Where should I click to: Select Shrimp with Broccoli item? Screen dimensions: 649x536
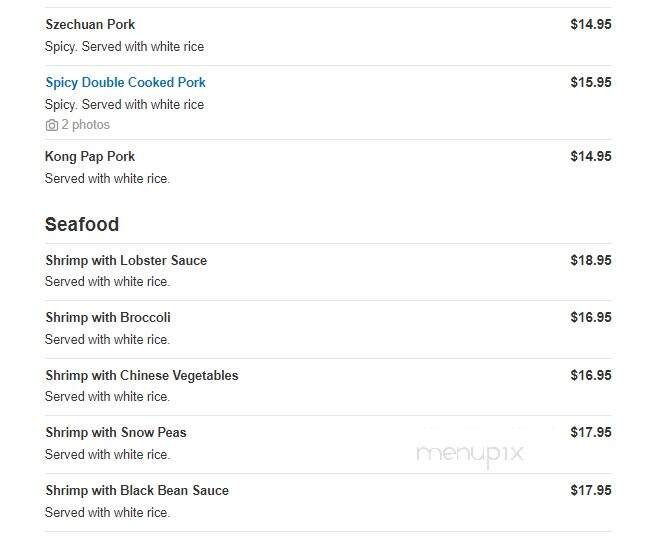108,317
